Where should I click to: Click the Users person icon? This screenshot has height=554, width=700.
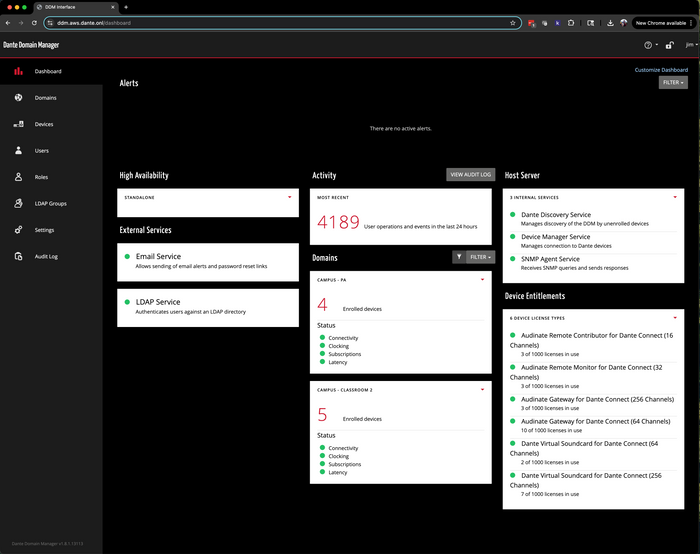coord(18,150)
